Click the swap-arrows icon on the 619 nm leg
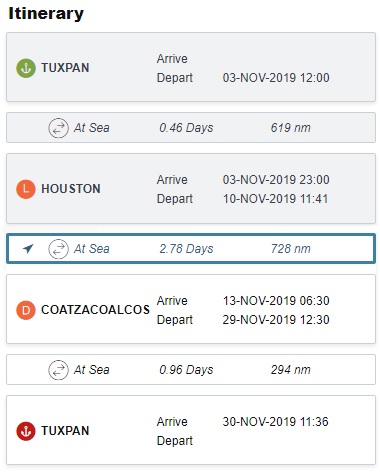Image resolution: width=380 pixels, height=473 pixels. (59, 128)
